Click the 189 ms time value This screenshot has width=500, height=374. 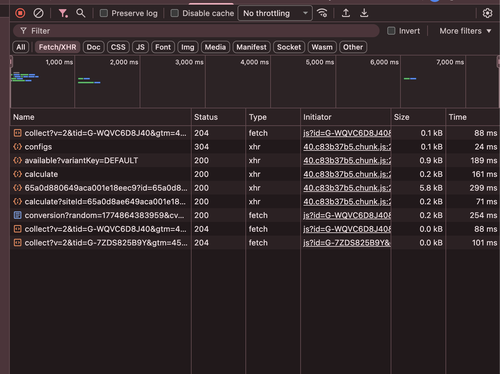484,160
